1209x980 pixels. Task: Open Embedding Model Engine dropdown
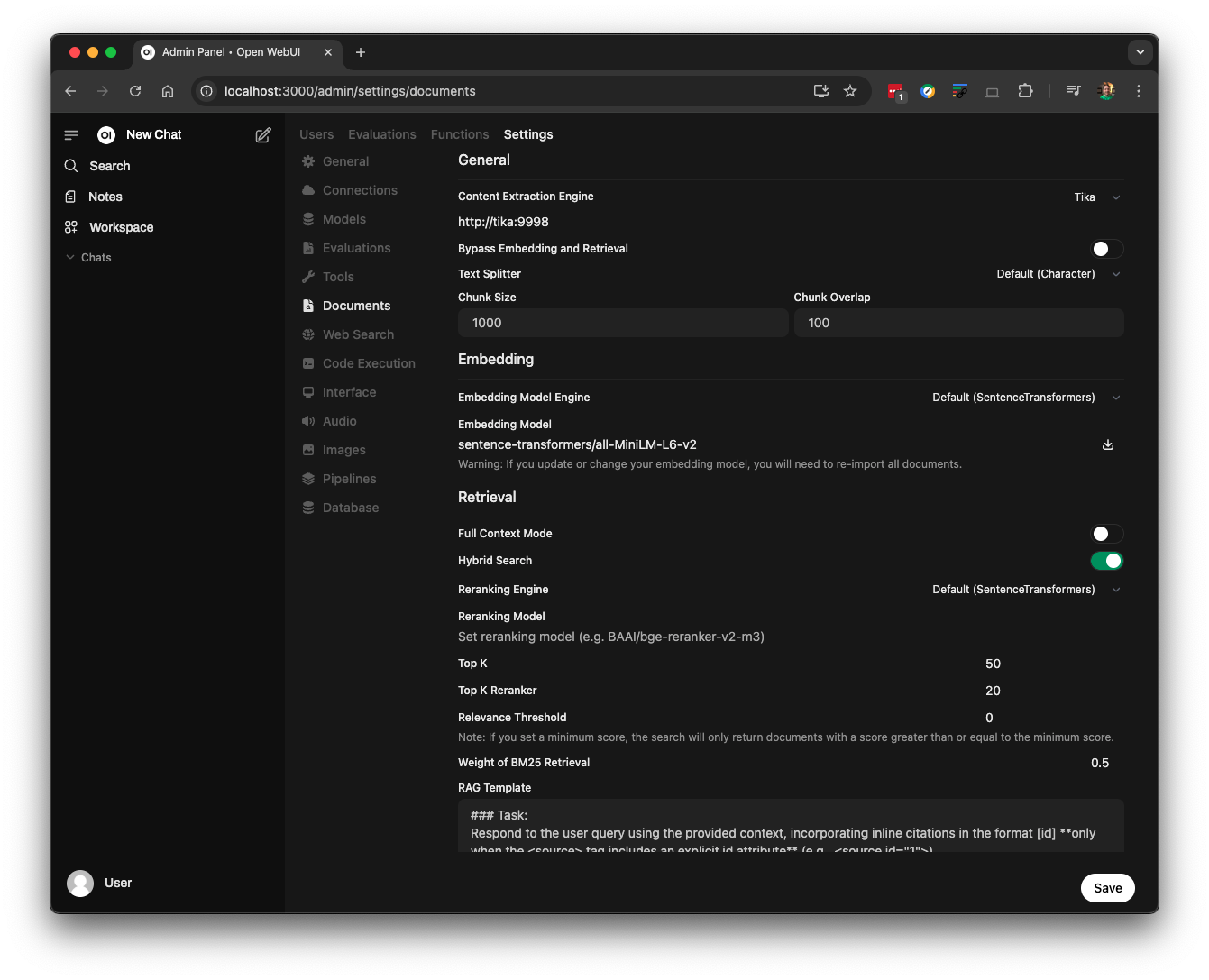tap(1026, 398)
